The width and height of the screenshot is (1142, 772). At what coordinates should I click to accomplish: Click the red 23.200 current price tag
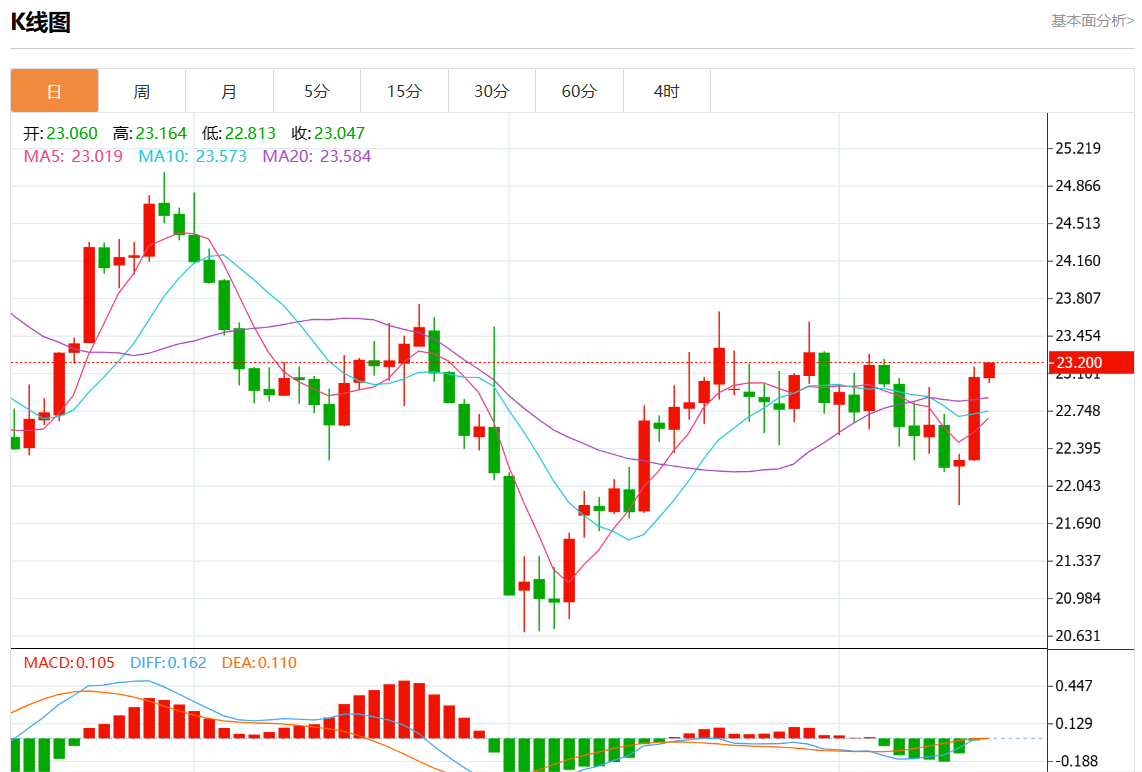tap(1090, 363)
